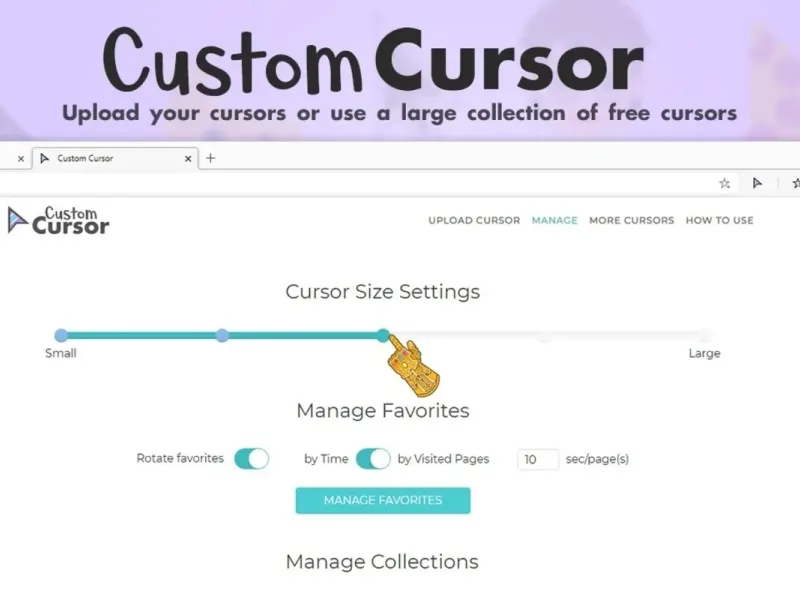This screenshot has height=600, width=800.
Task: Click the current middle slider handle
Action: pos(383,335)
